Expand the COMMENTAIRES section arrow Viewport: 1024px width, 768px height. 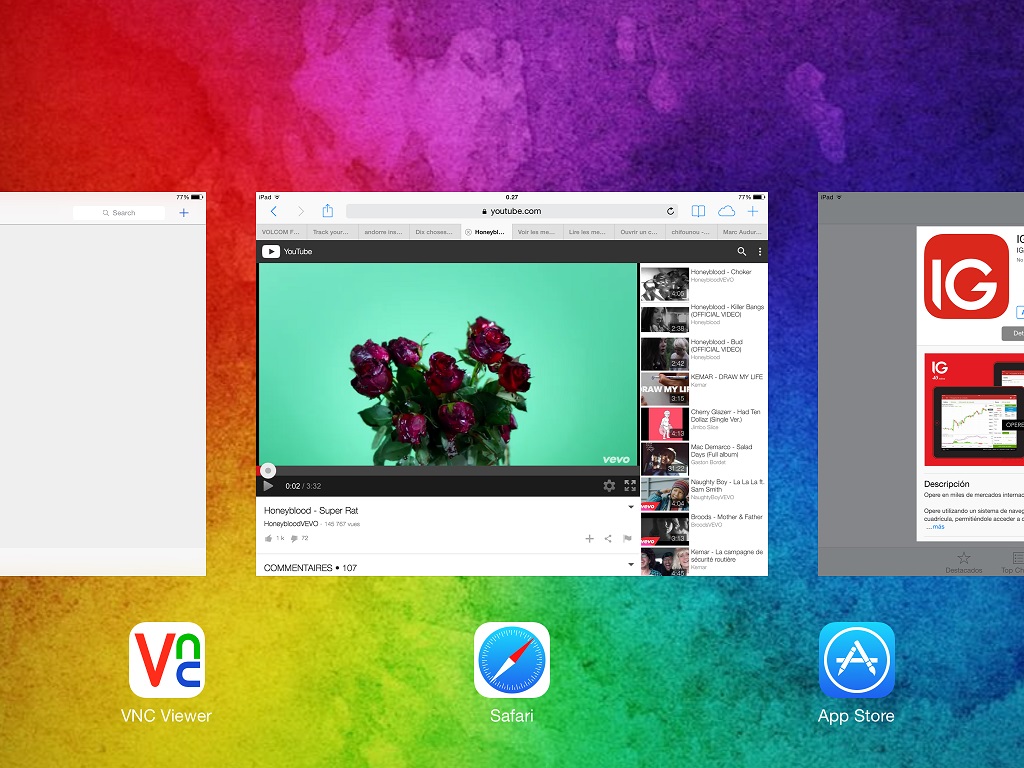[631, 564]
